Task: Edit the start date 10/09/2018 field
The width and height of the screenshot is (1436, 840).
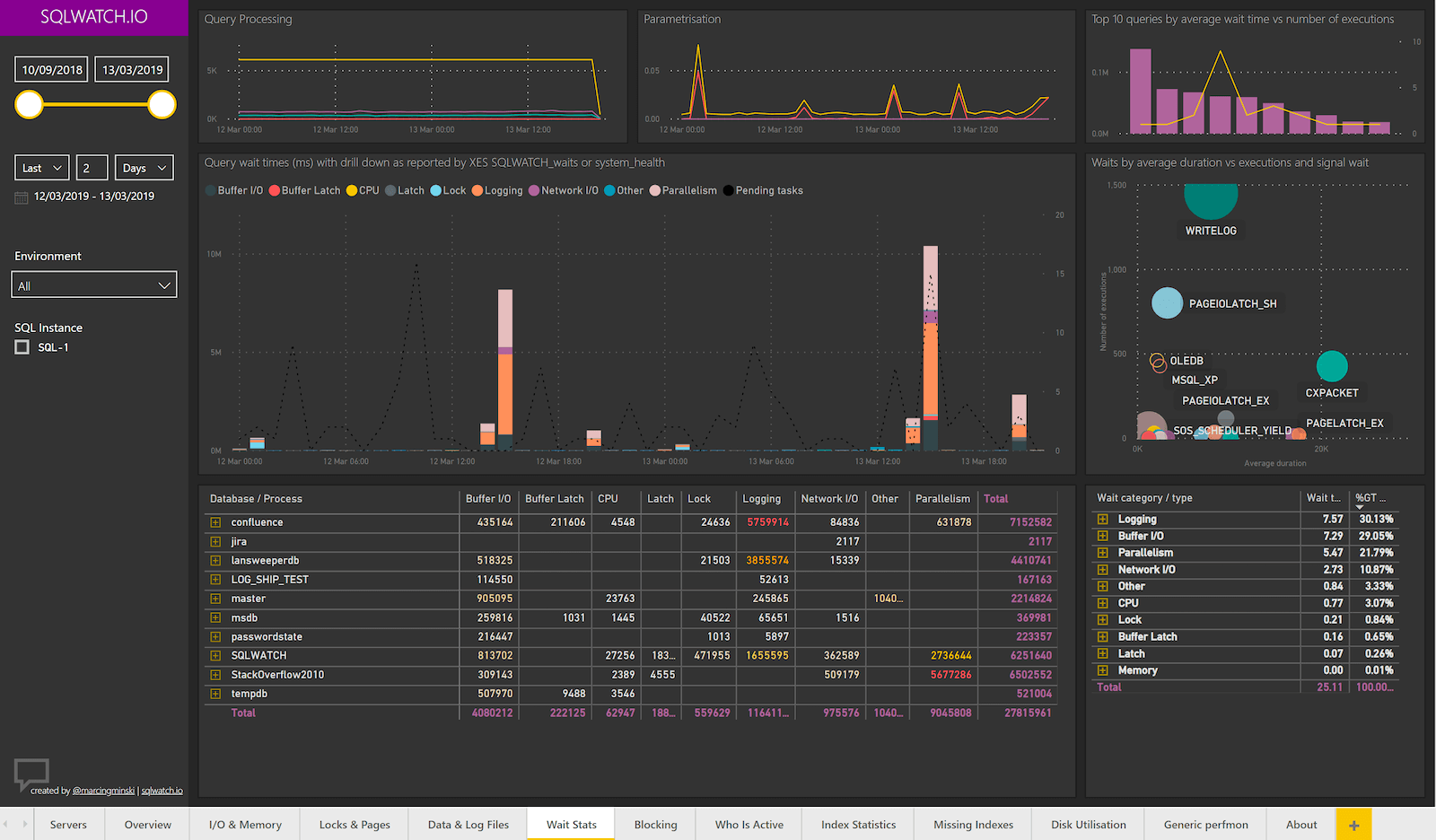Action: [x=52, y=69]
